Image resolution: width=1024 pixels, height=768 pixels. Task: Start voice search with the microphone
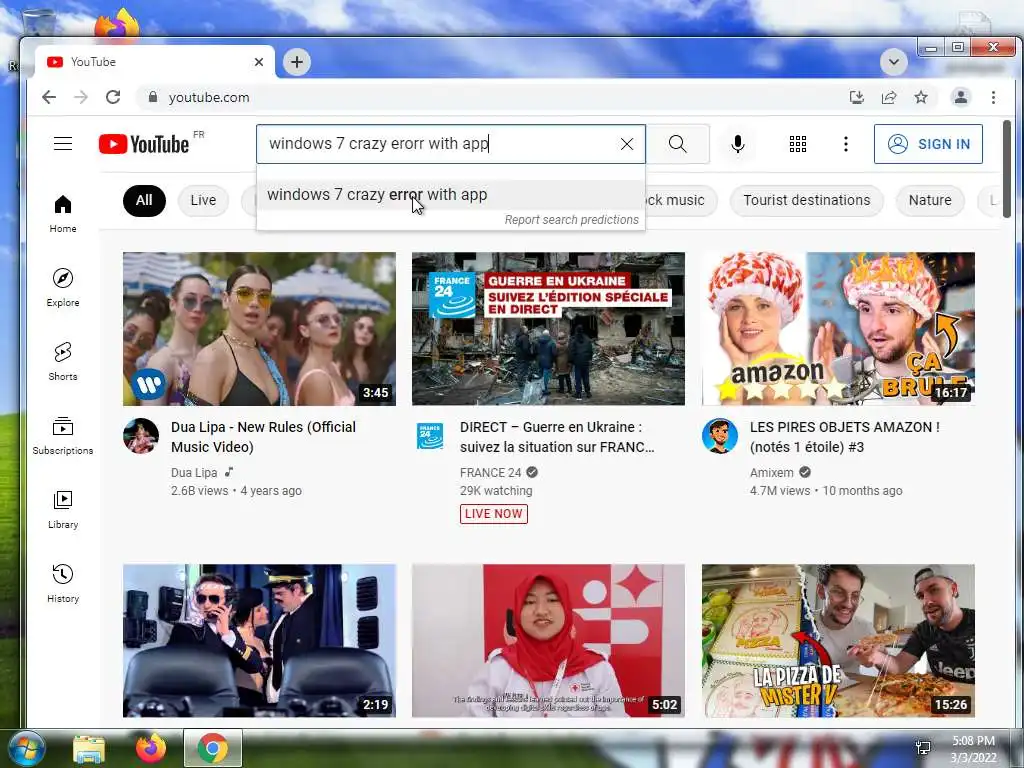coord(737,144)
